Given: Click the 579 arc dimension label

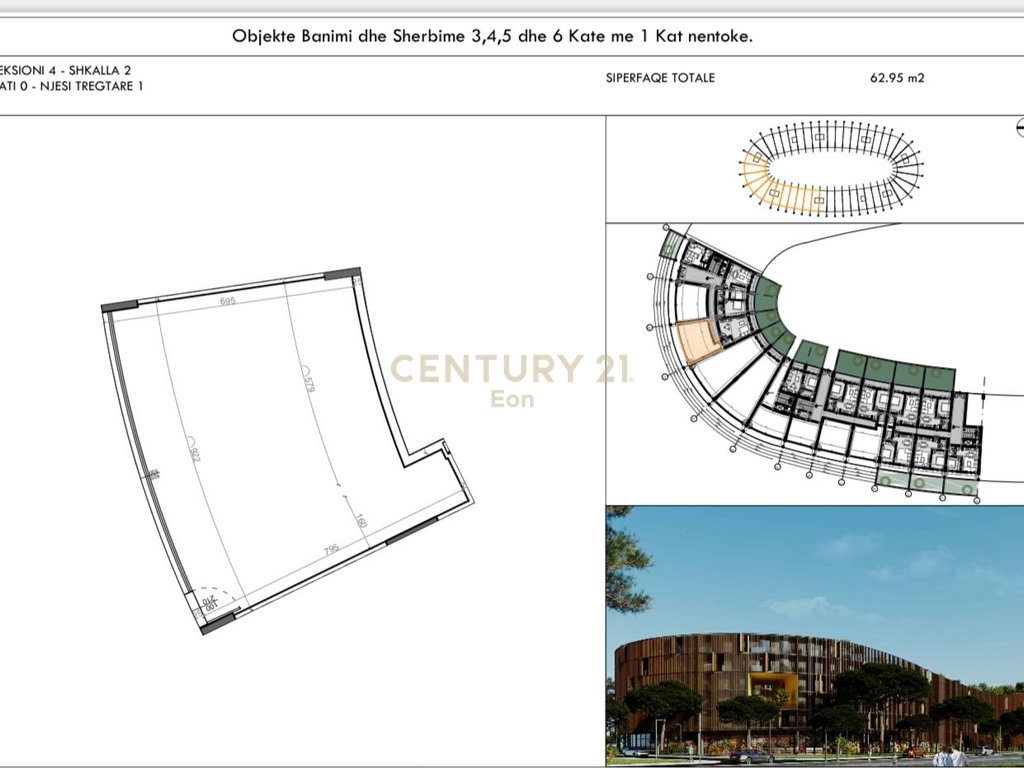Looking at the screenshot, I should pos(309,379).
